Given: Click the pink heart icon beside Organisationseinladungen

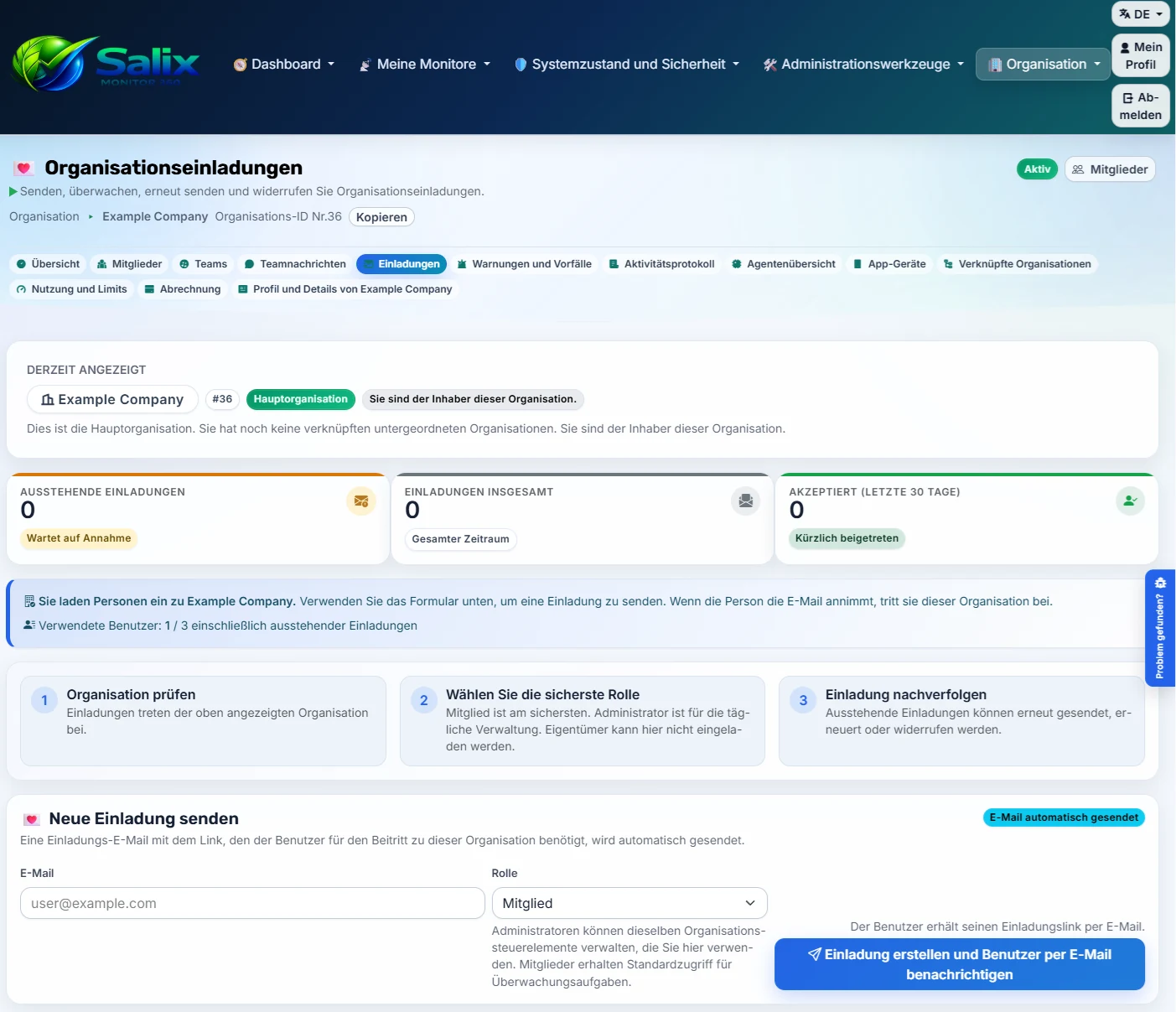Looking at the screenshot, I should coord(23,169).
